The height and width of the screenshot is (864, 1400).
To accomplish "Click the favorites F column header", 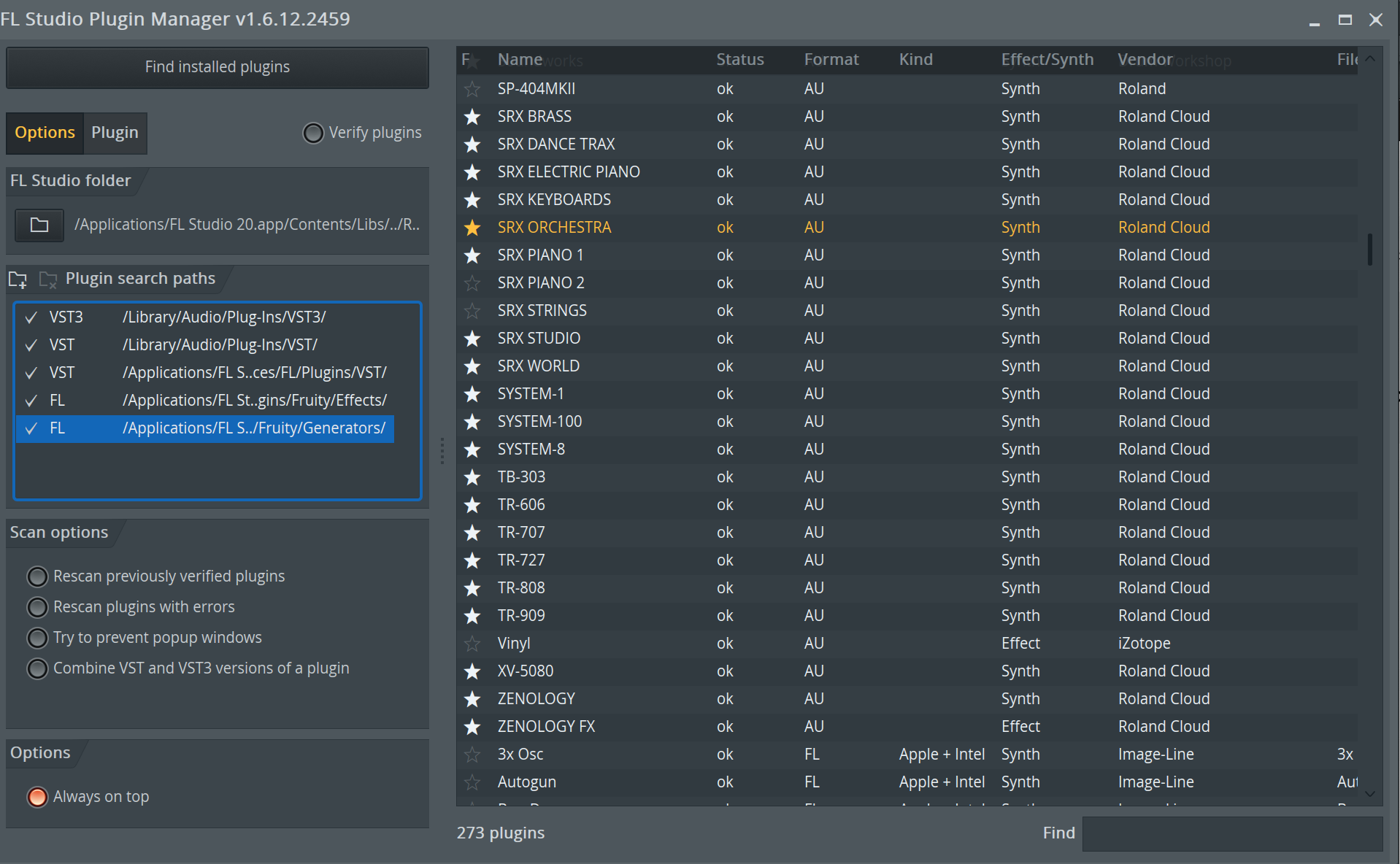I will point(466,60).
